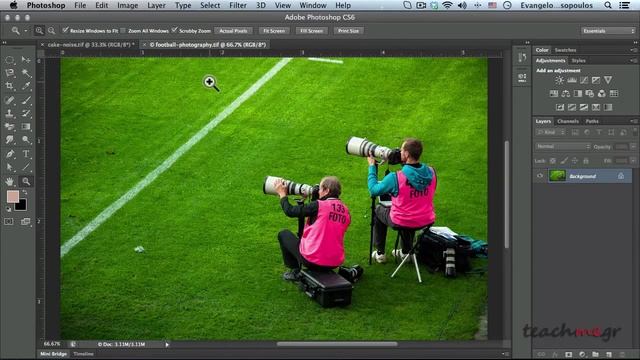Open the Adjustments panel flyout menu
Screen dimensions: 640x360
[633, 60]
